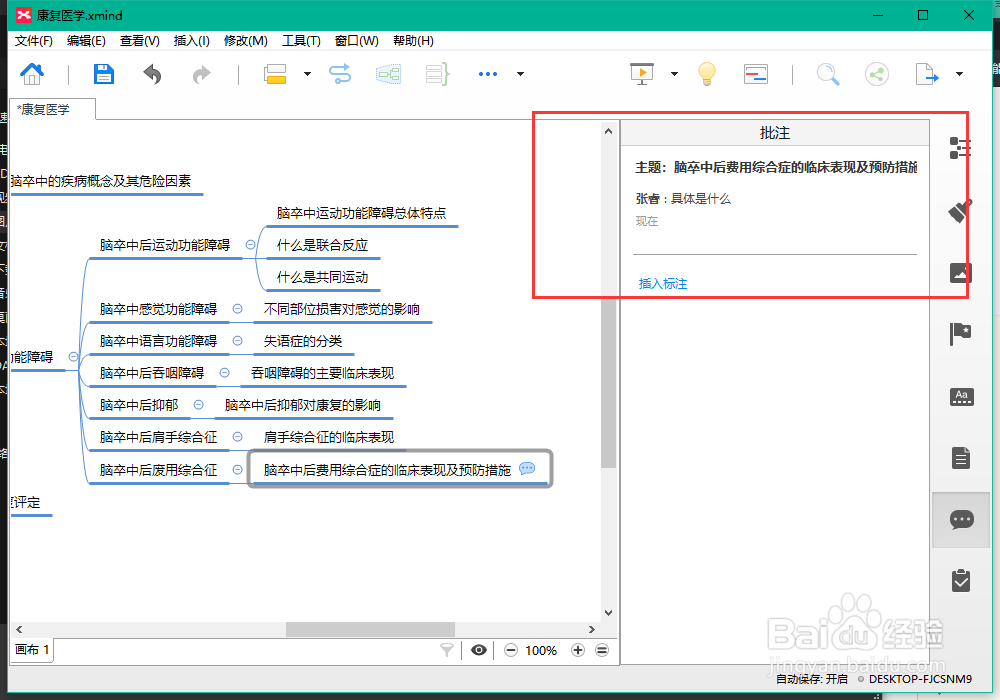1000x700 pixels.
Task: Open the topic style dropdown arrow
Action: click(306, 73)
